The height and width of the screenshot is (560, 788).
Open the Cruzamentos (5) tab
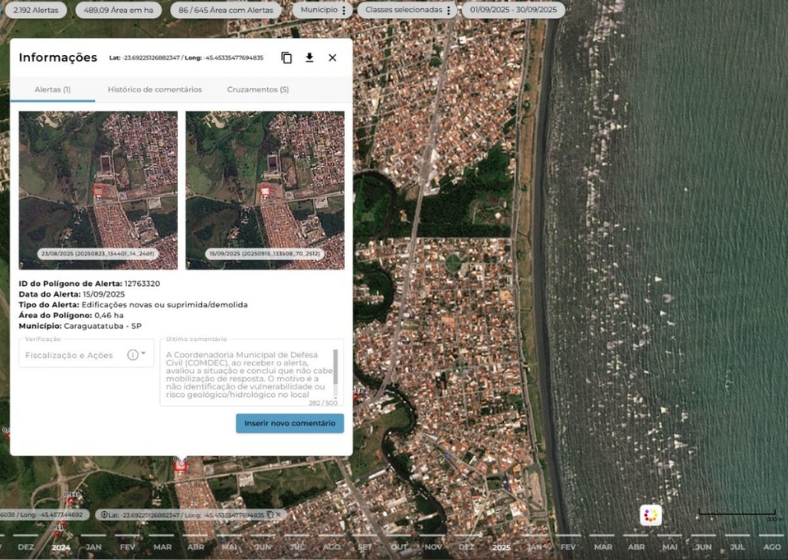(x=258, y=90)
